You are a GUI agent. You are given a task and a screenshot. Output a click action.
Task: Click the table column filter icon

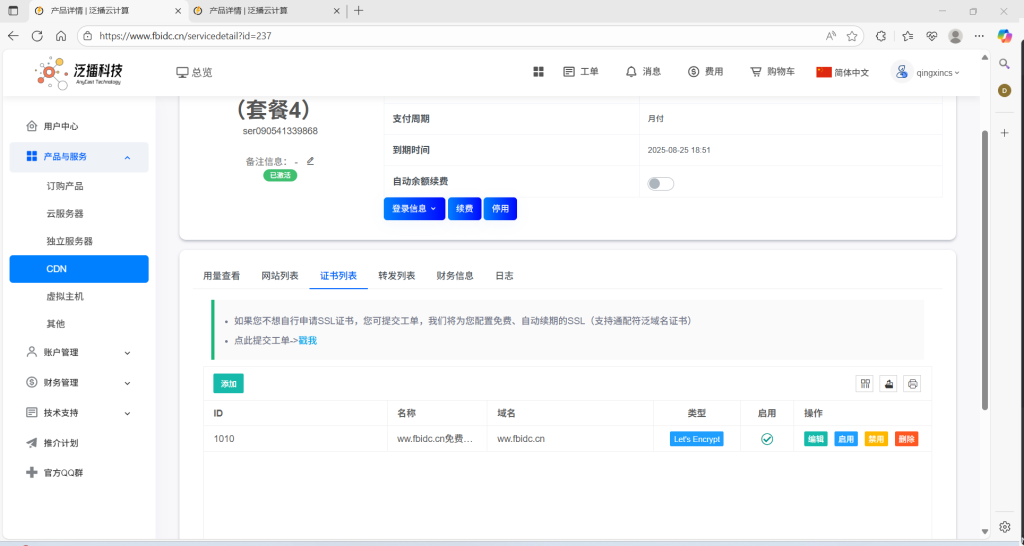click(865, 384)
